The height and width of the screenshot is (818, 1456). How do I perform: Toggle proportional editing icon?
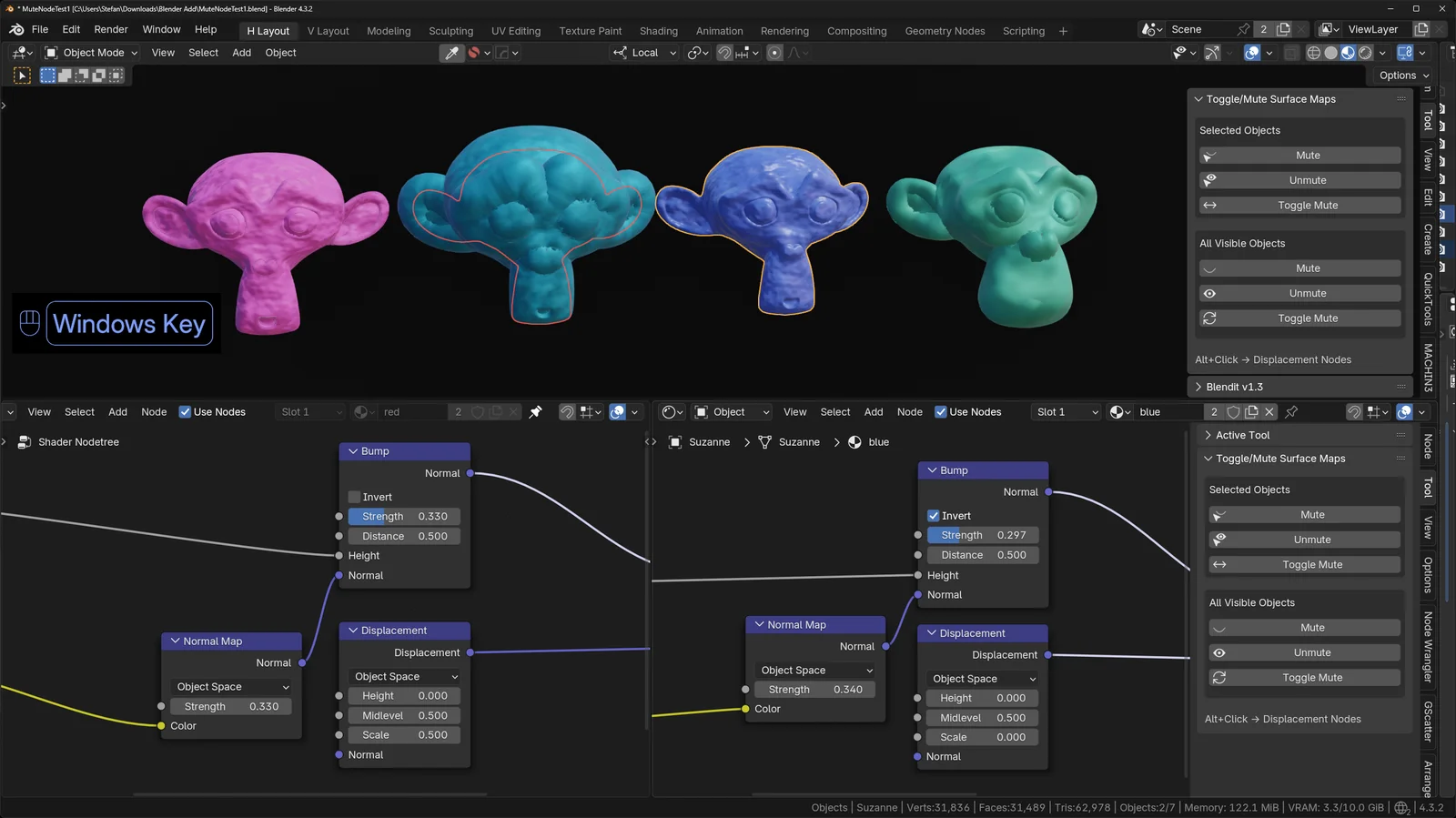pos(774,53)
